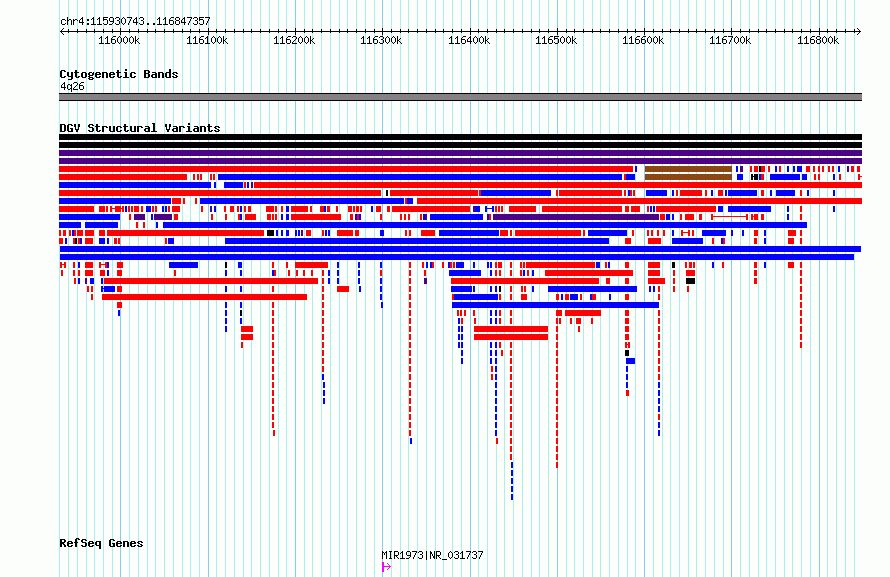This screenshot has height=577, width=890.
Task: Select the upper full-width purple variant bar
Action: pyautogui.click(x=460, y=153)
